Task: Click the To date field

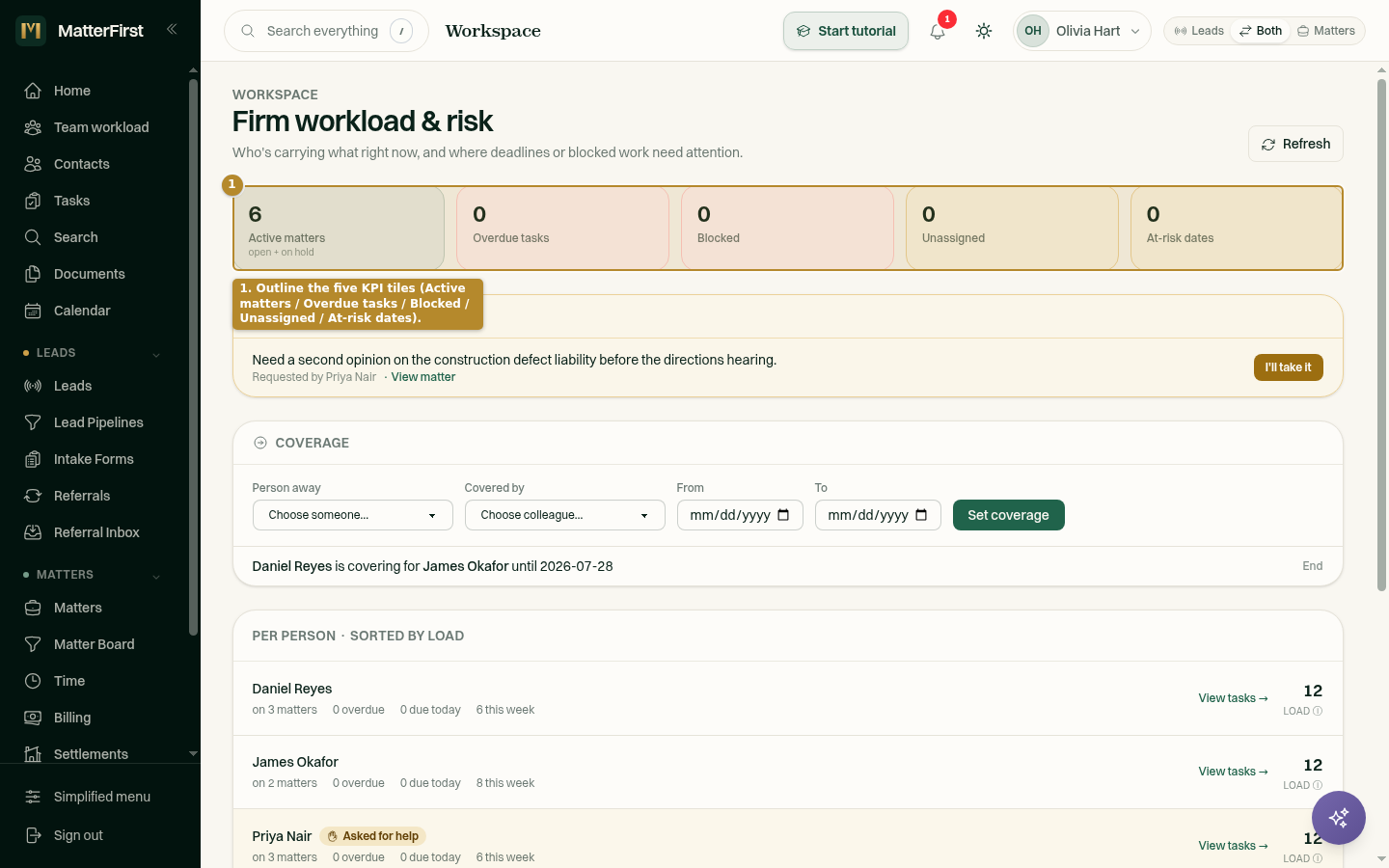Action: [878, 515]
